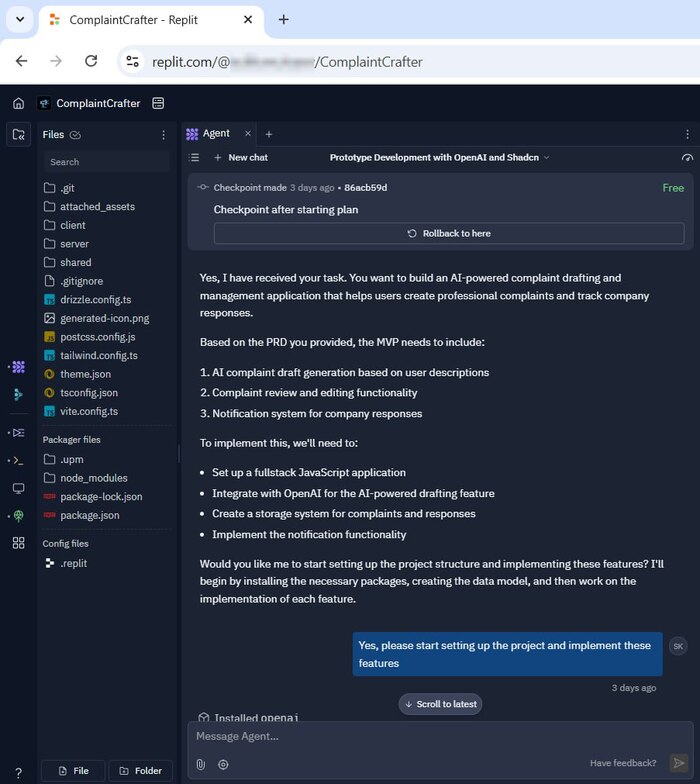Collapse the Files sidebar panel
The image size is (700, 784).
tap(18, 135)
